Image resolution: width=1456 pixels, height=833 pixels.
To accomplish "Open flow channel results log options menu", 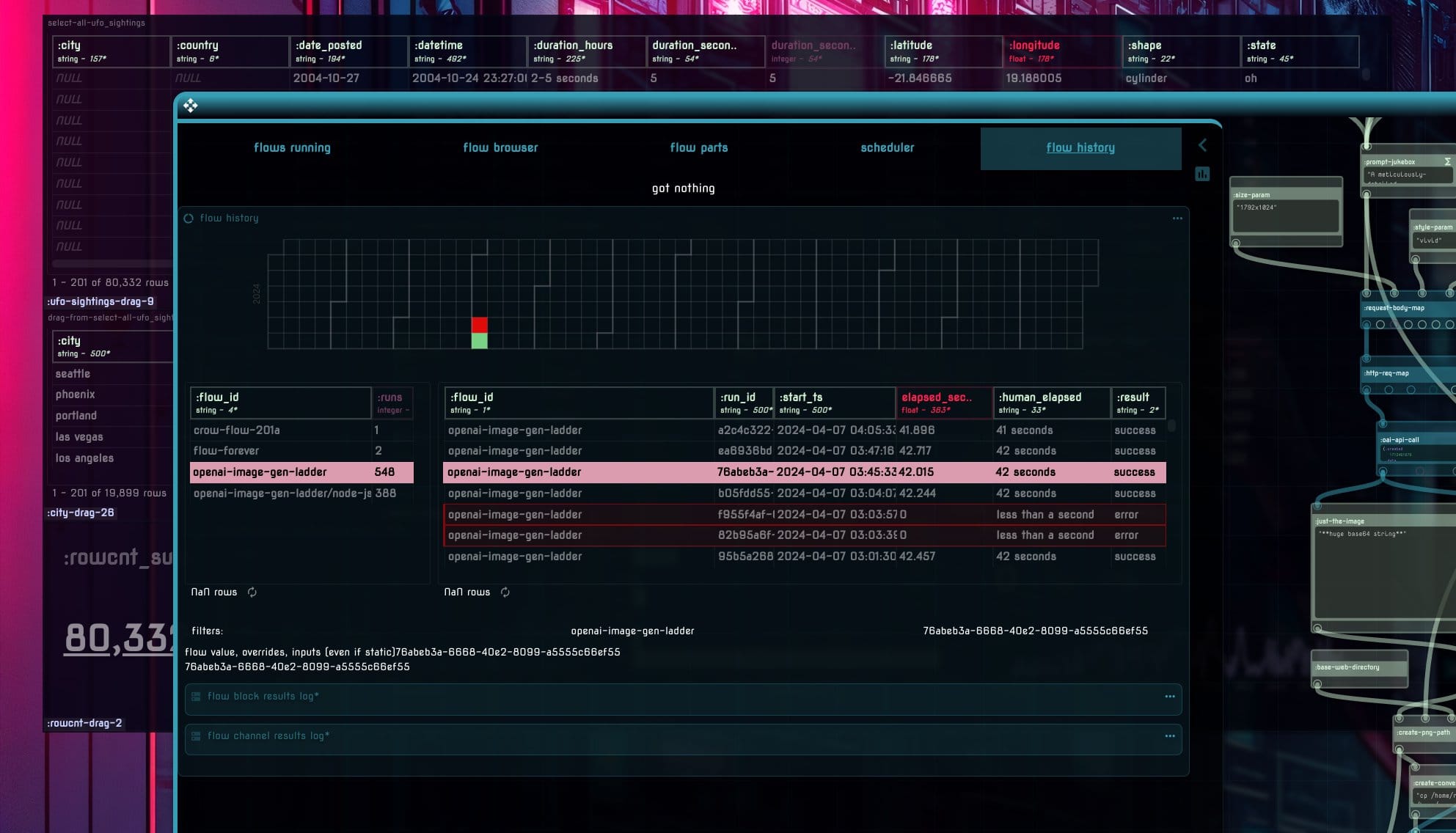I will click(x=1170, y=736).
